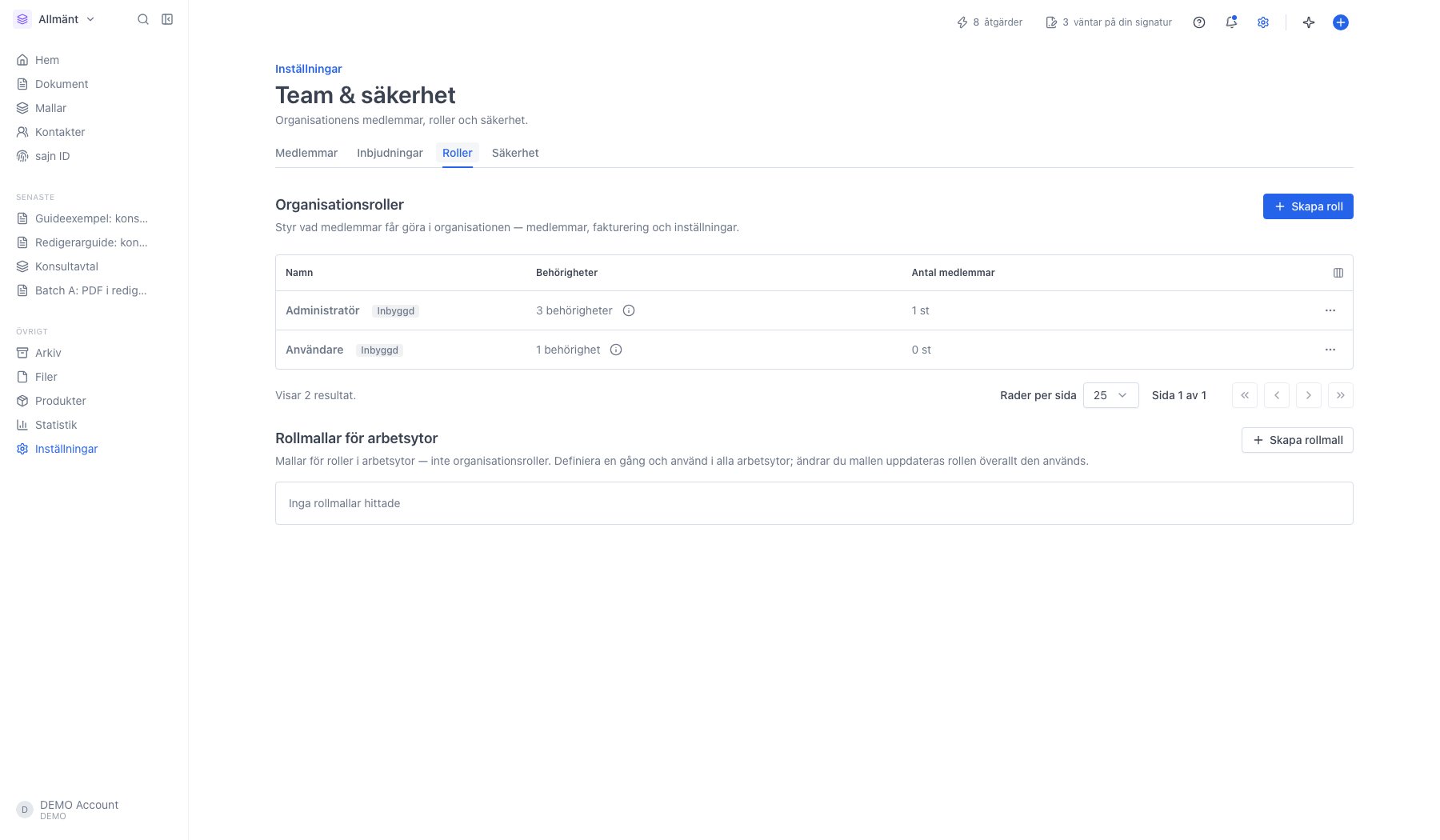Open the rows per page dropdown
Image resolution: width=1440 pixels, height=840 pixels.
point(1111,395)
